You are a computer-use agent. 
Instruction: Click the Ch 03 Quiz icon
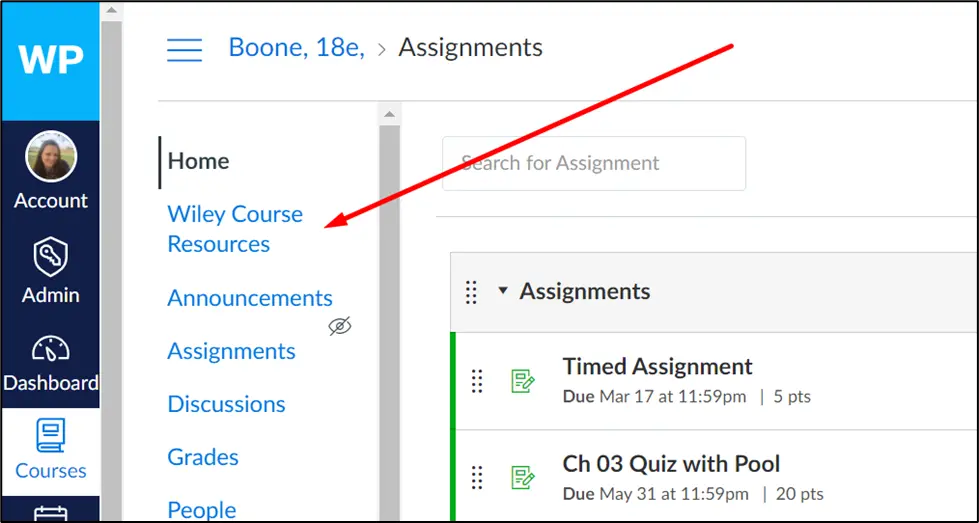click(522, 478)
